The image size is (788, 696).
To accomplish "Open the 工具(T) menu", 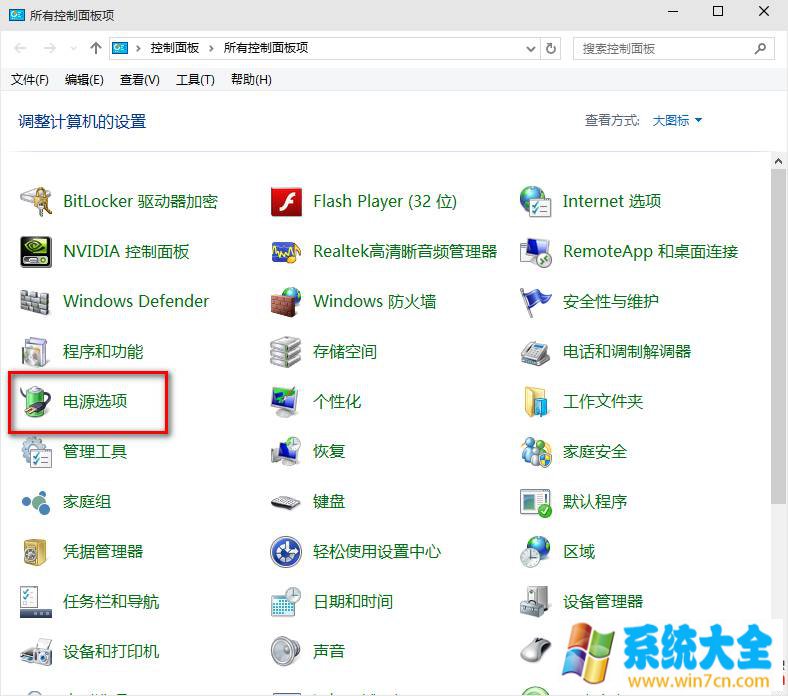I will click(195, 79).
